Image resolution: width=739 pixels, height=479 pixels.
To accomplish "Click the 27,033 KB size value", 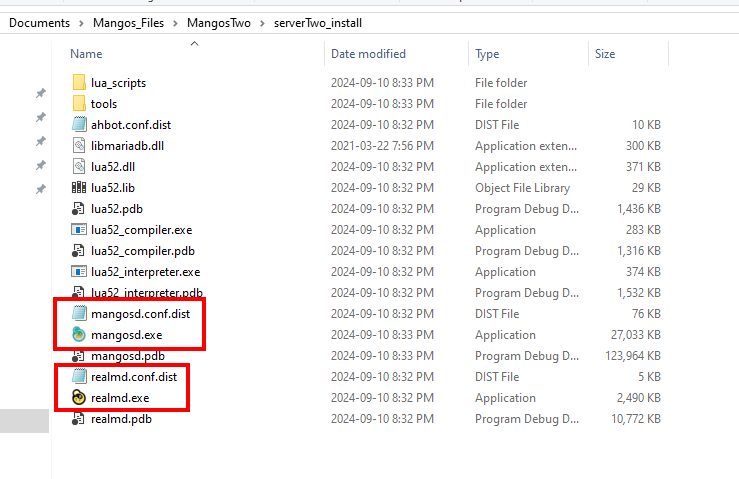I will click(x=636, y=335).
